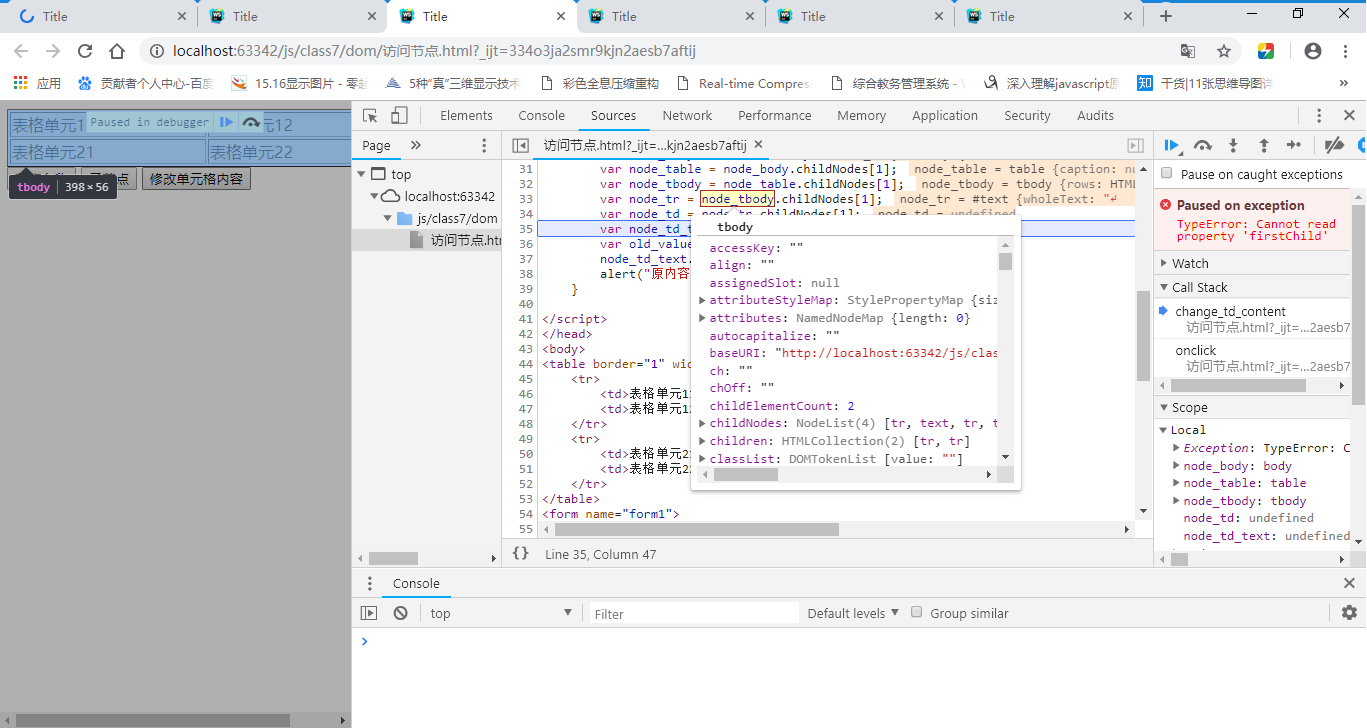1367x728 pixels.
Task: Expand the Exception TypeError entry
Action: pyautogui.click(x=1176, y=448)
